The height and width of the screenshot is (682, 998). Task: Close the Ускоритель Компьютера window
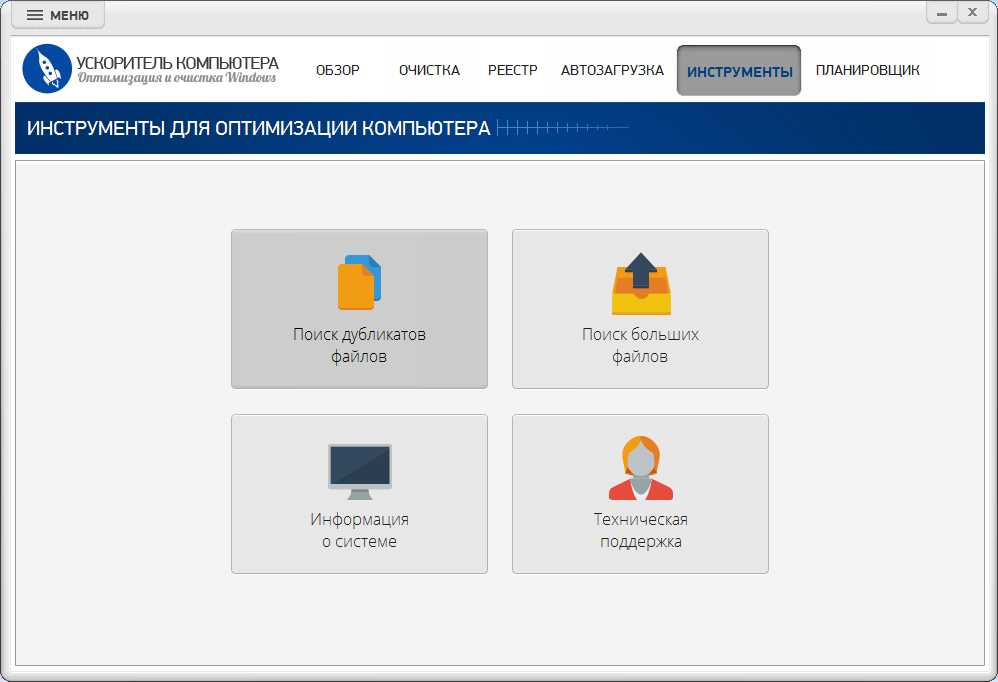972,13
